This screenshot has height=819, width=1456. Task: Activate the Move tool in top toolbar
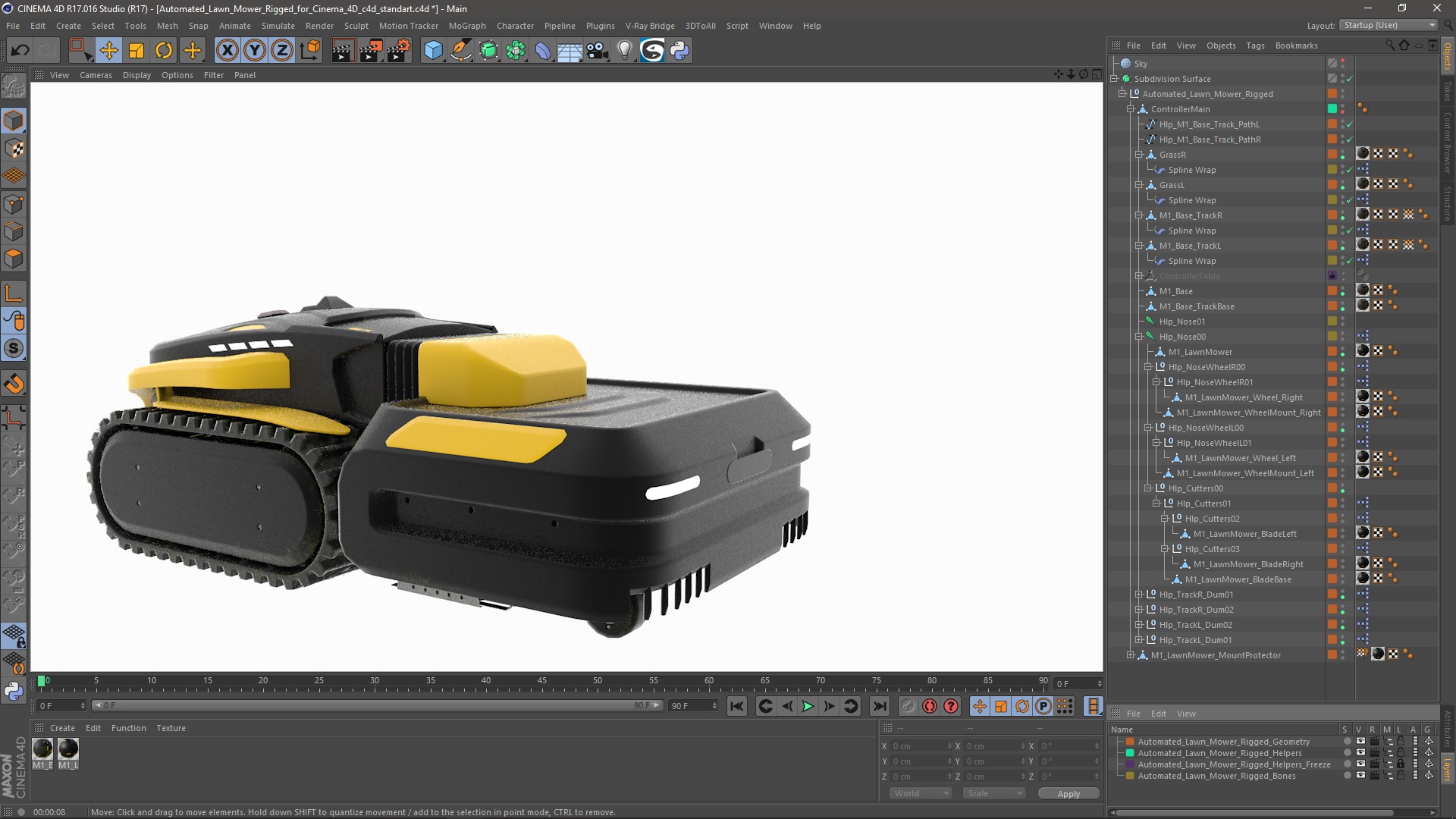tap(108, 51)
